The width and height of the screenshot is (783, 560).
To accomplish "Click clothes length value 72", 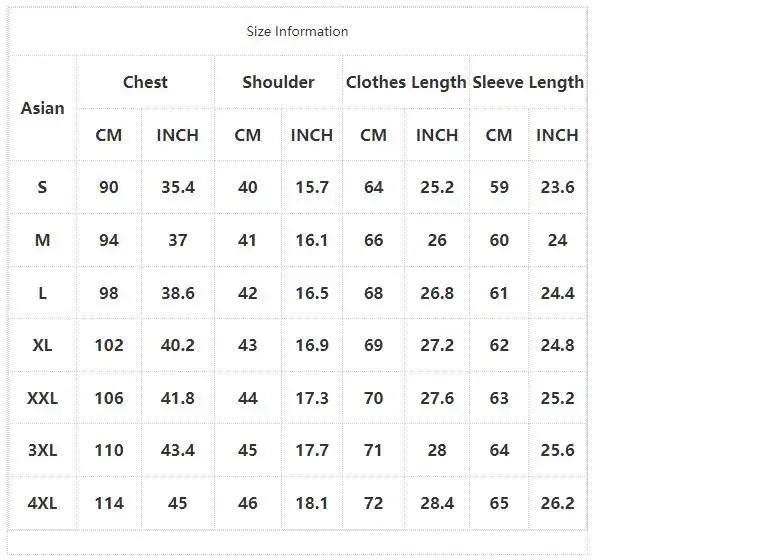I will pyautogui.click(x=374, y=503).
